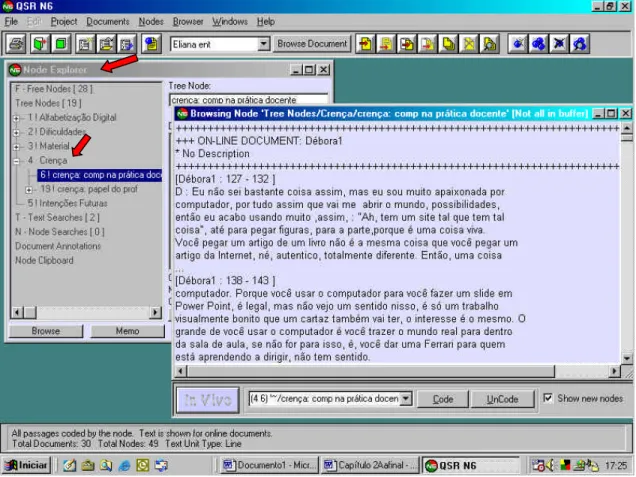Click the Node Explorer tree scroll right arrow

tap(155, 312)
